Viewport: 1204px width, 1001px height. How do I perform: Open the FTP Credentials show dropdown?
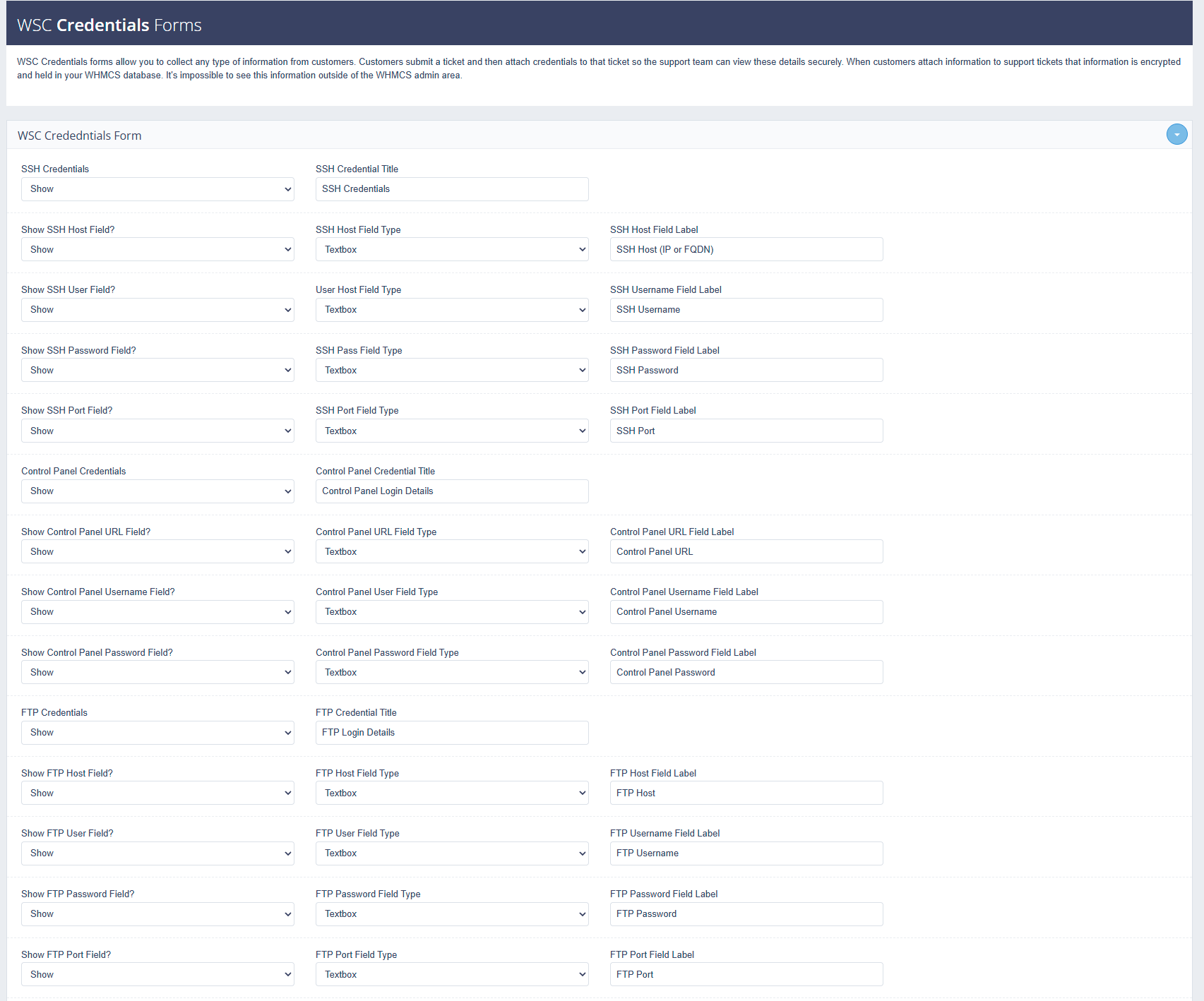click(157, 733)
